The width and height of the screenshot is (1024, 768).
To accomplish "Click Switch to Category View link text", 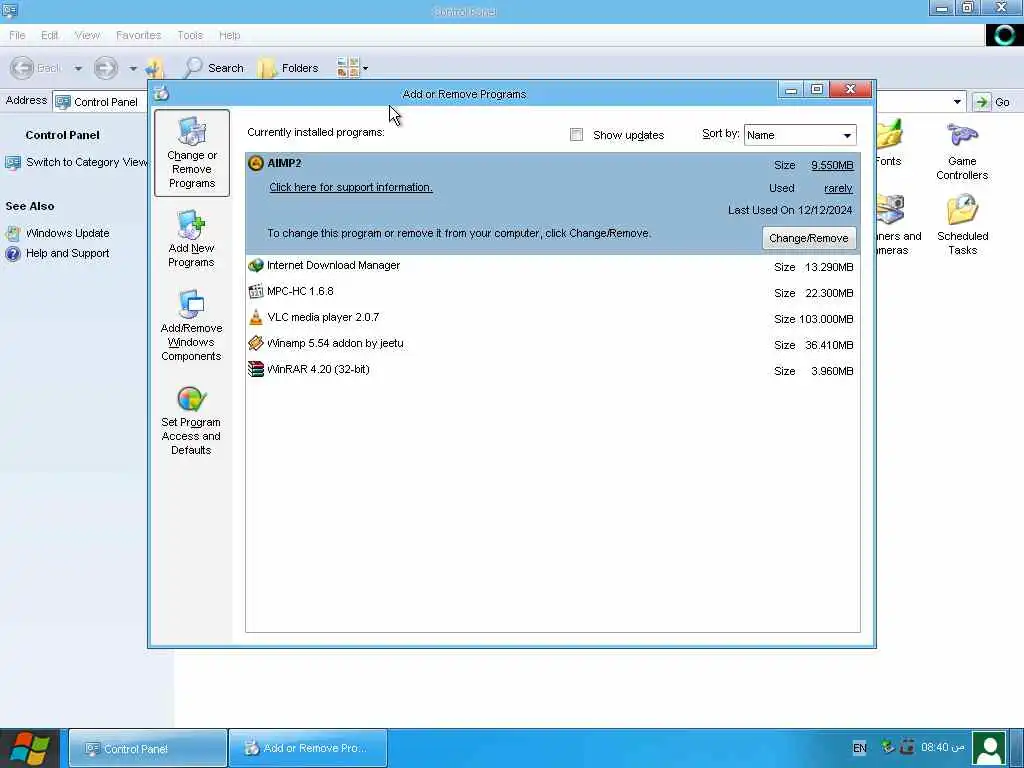I will pos(87,163).
